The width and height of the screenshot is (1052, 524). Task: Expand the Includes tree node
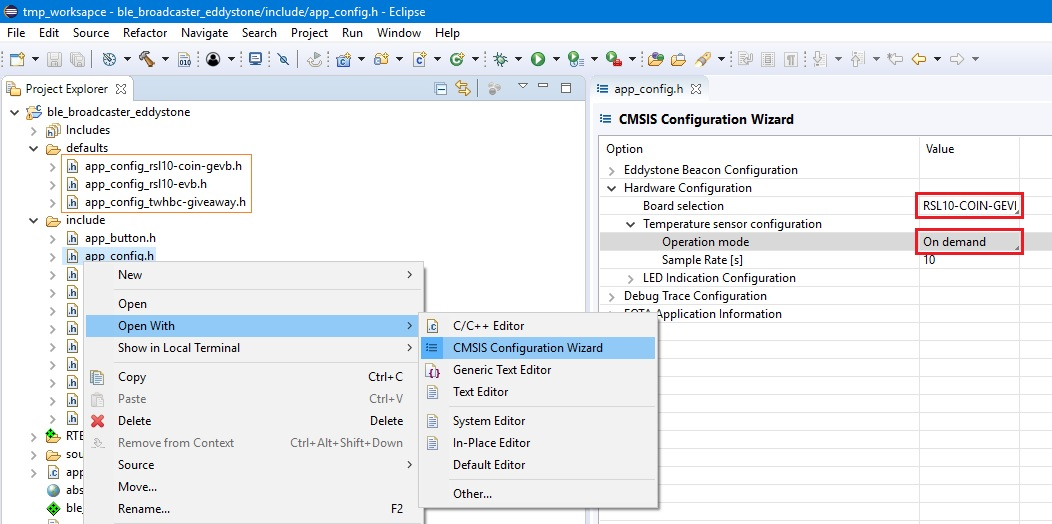click(34, 130)
